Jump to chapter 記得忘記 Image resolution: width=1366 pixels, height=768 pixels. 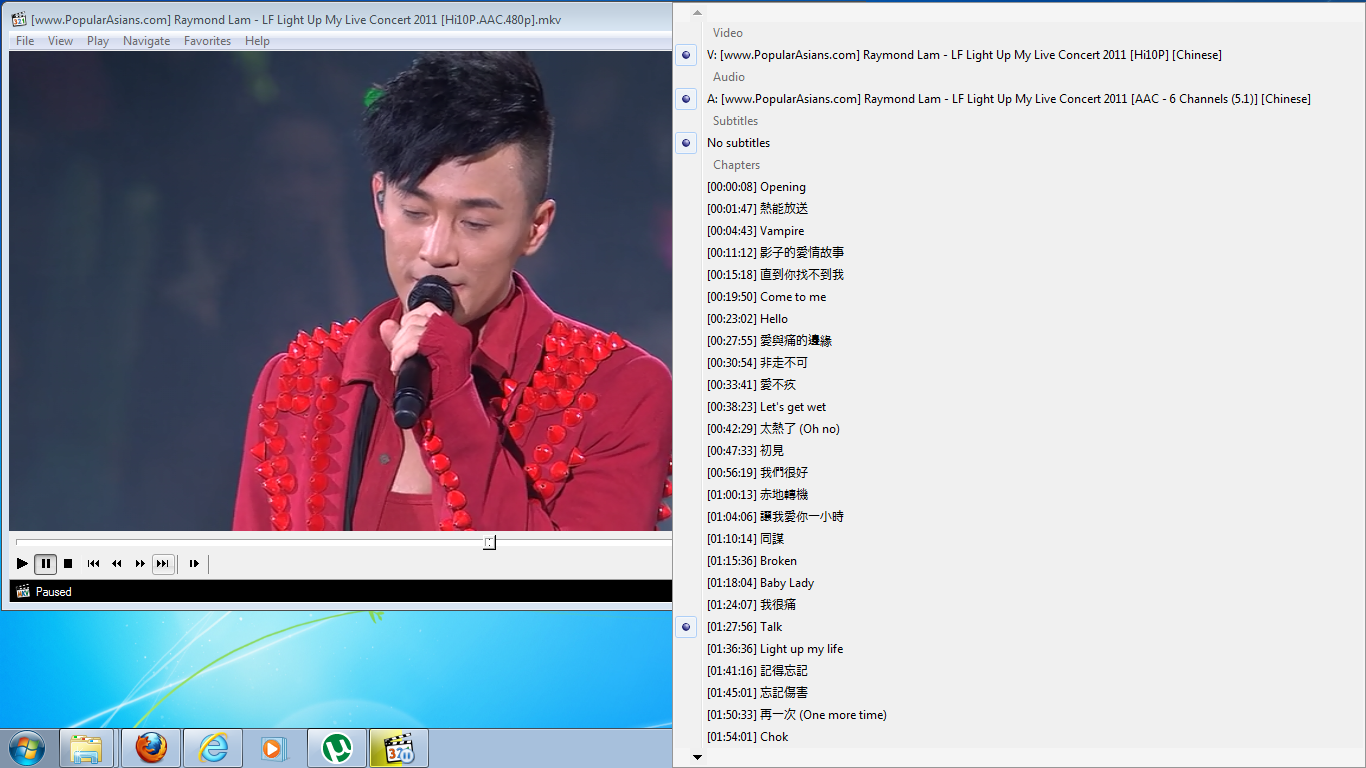click(1019, 671)
